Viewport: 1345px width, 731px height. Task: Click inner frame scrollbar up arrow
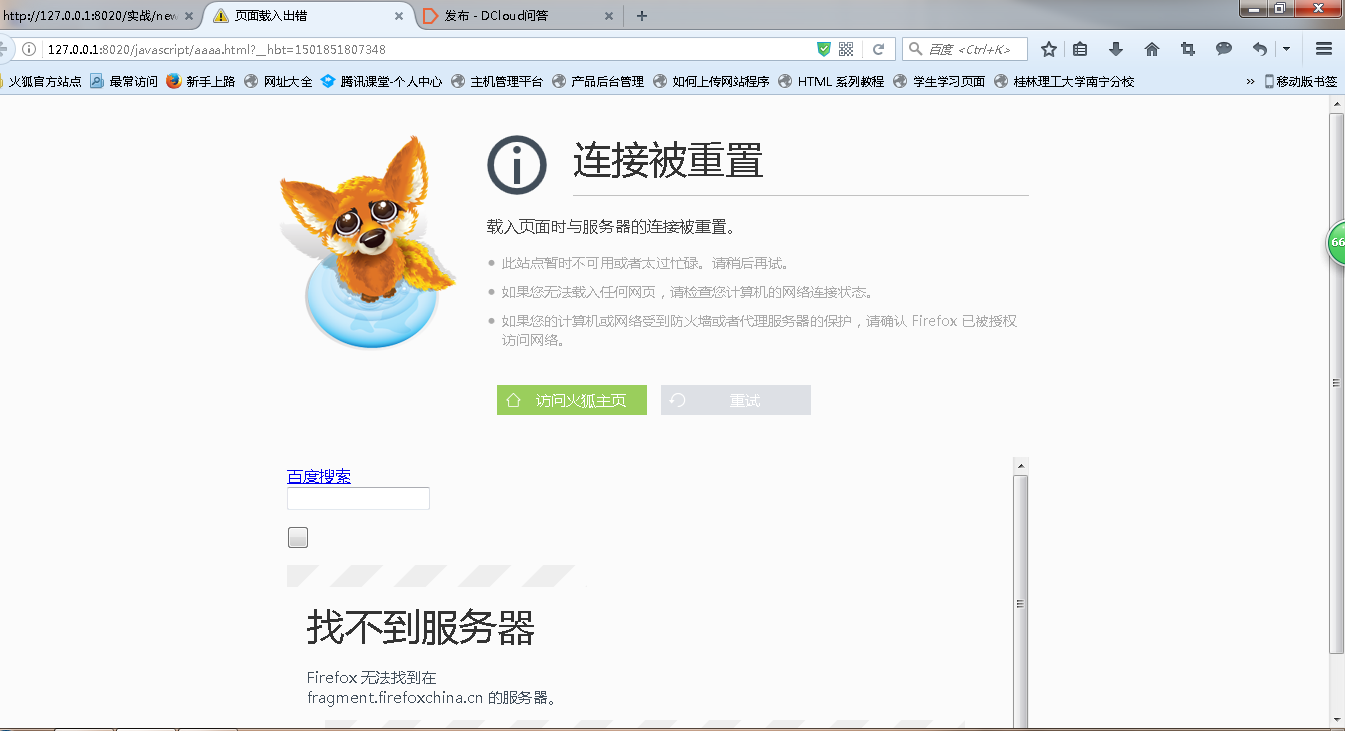point(1021,465)
